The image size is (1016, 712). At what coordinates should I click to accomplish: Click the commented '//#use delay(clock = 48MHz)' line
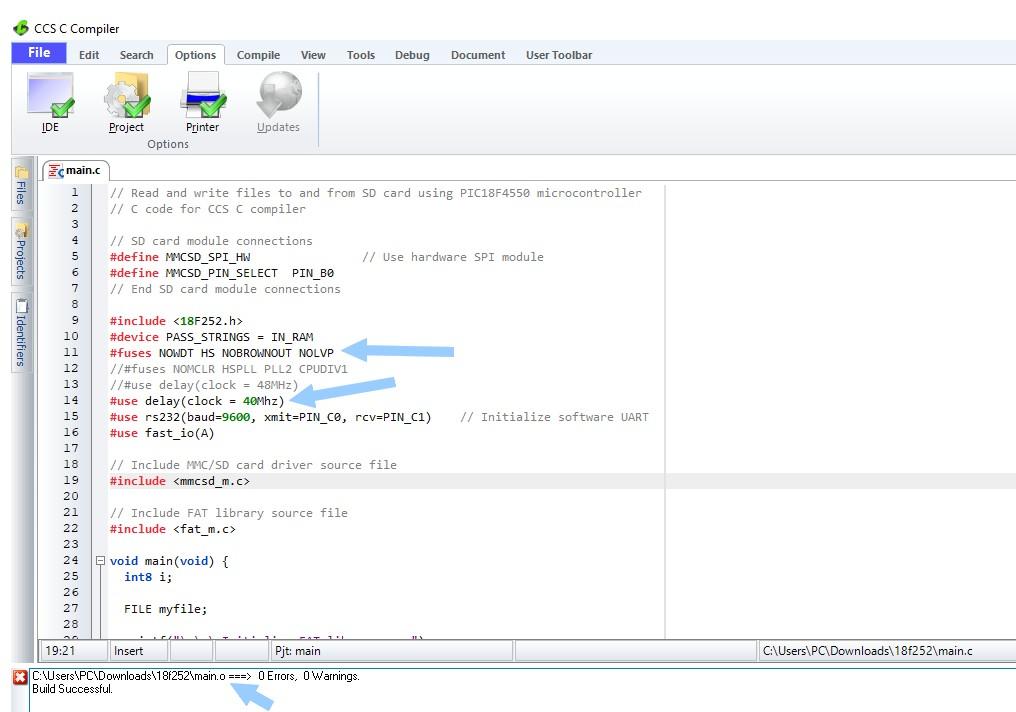(204, 385)
